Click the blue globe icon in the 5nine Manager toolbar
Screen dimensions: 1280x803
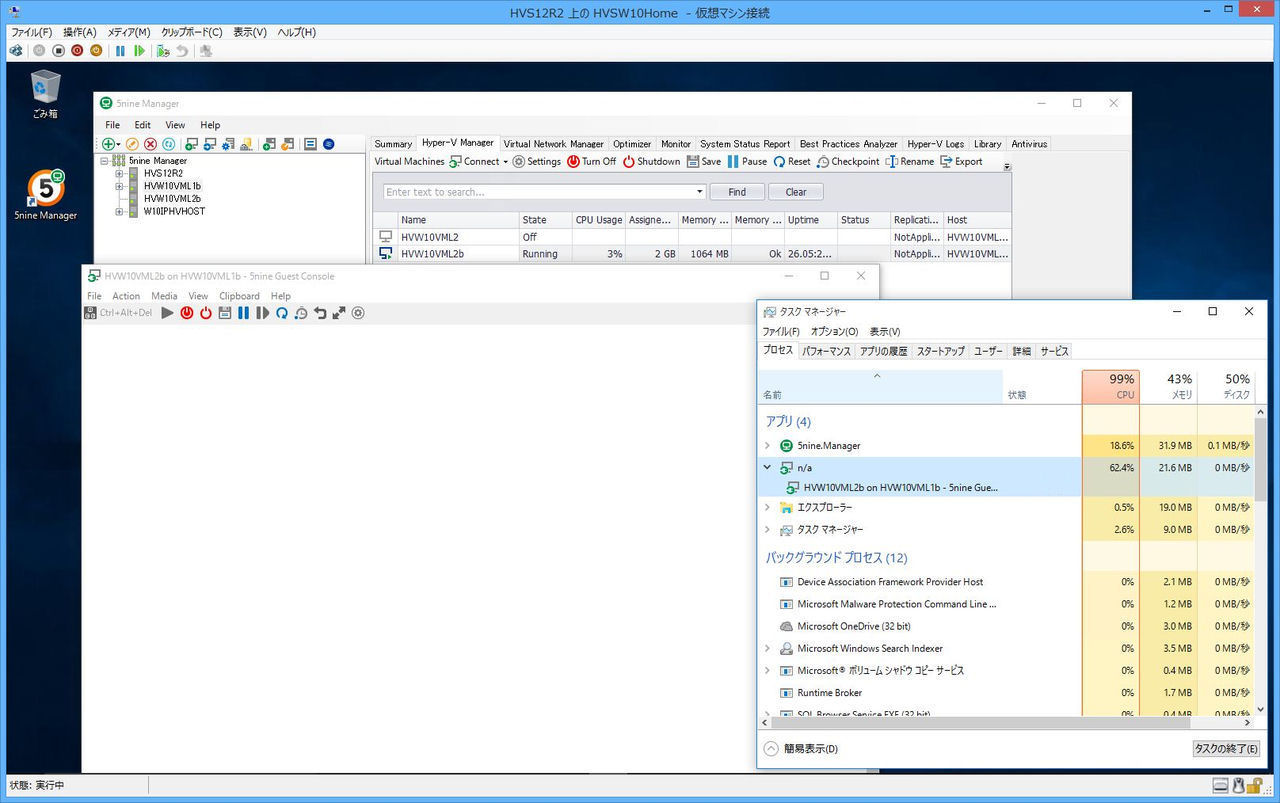[328, 144]
